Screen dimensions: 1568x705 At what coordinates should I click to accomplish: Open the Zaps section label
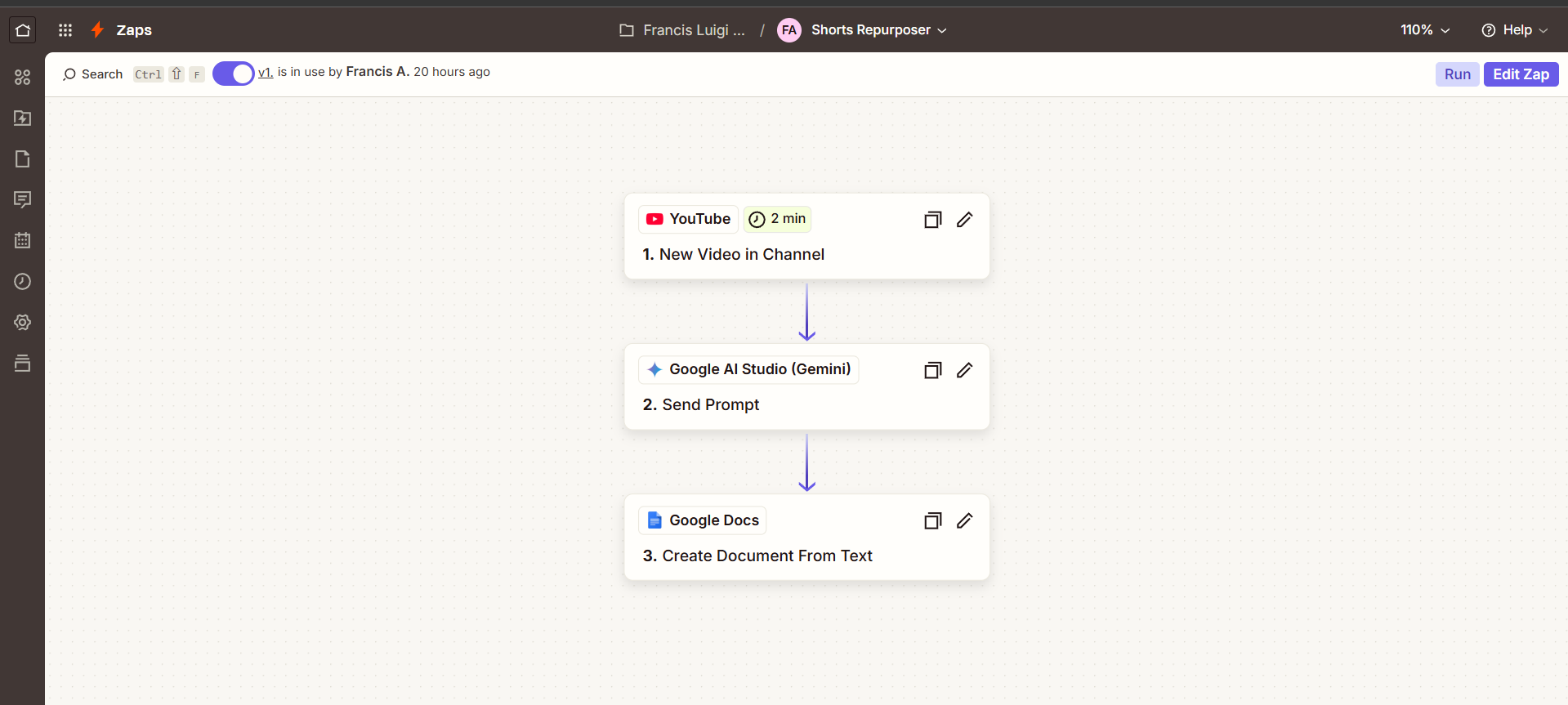(134, 30)
